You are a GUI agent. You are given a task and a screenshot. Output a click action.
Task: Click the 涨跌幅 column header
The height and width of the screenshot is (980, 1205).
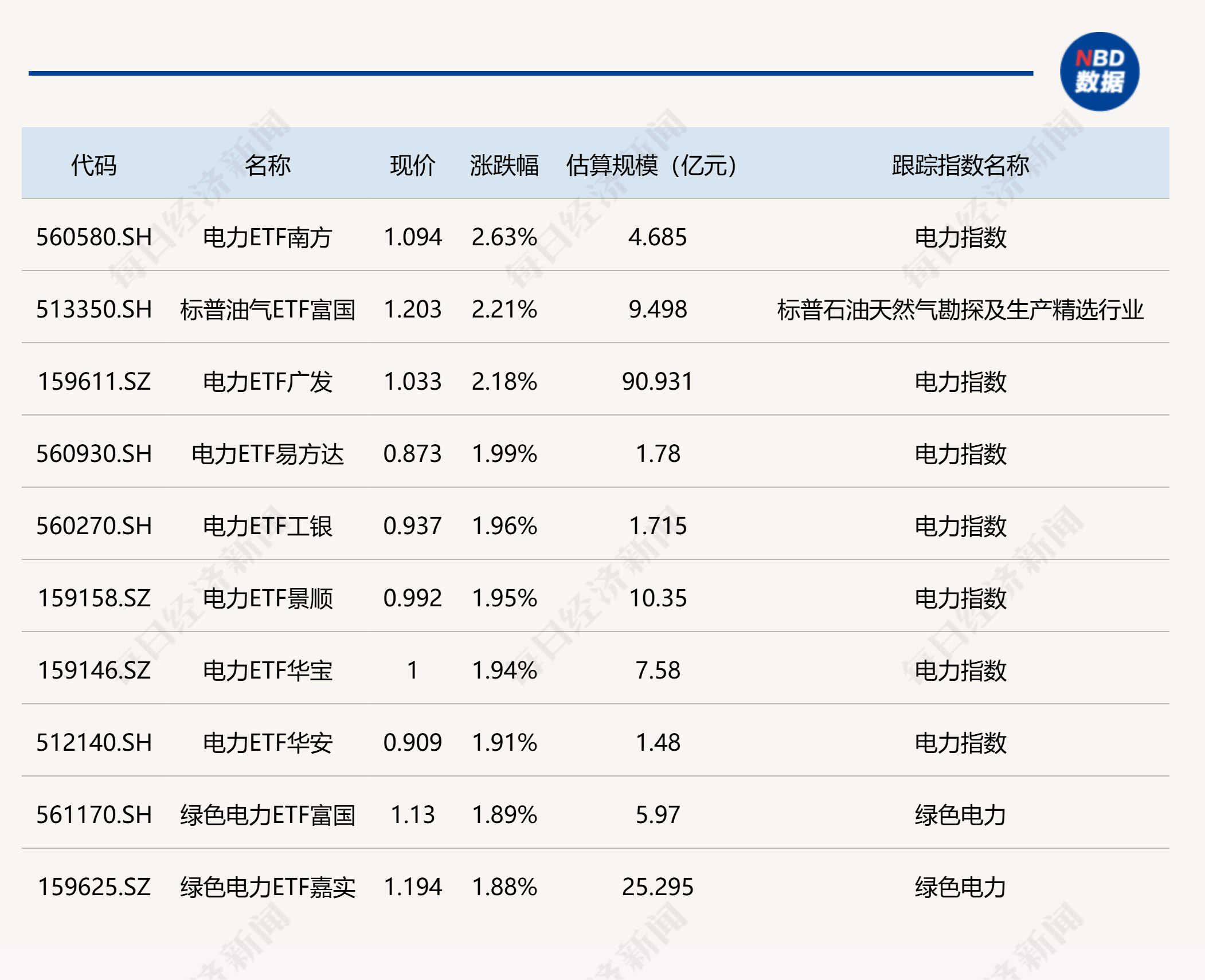[504, 166]
